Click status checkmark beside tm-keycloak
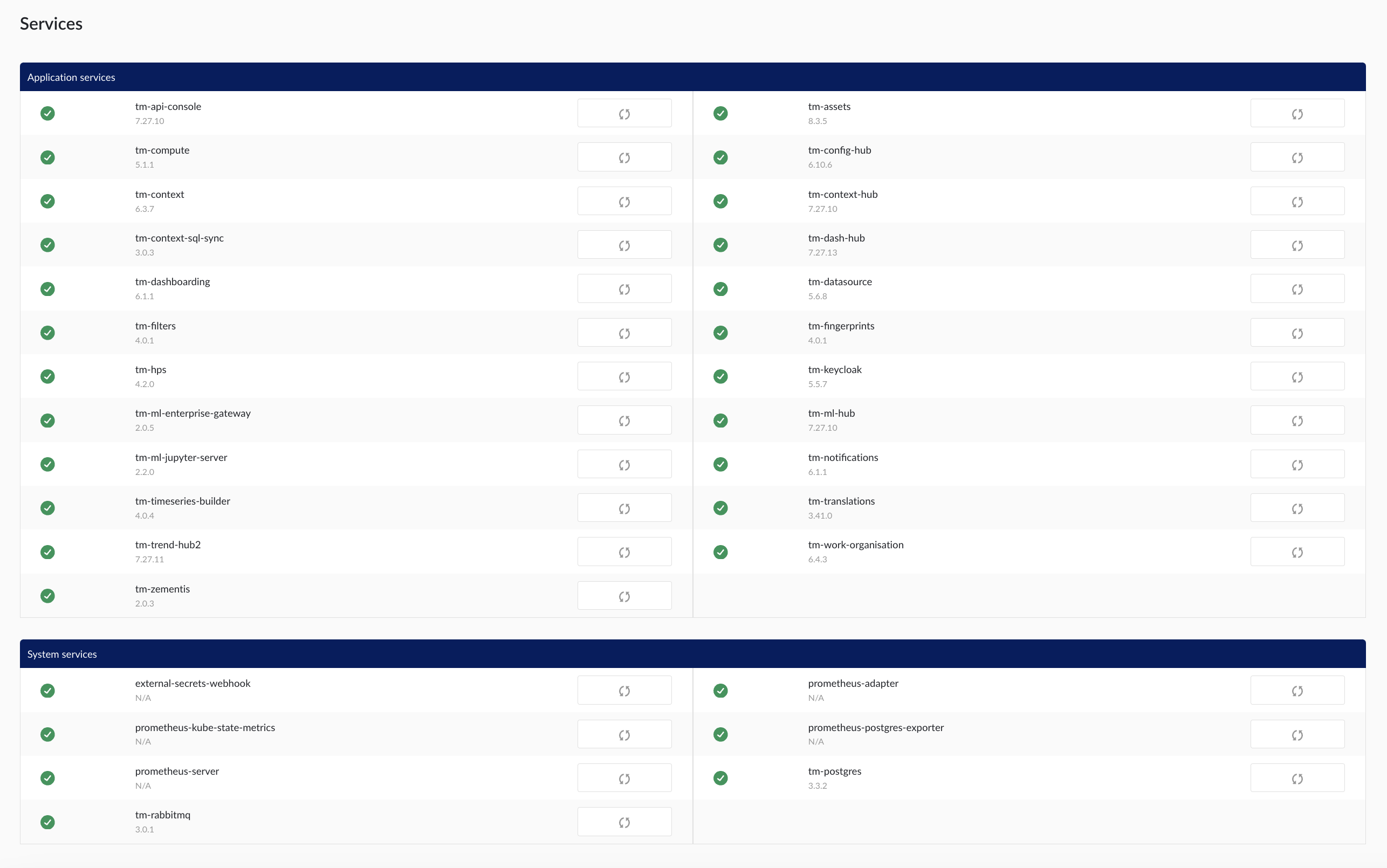Screen dimensions: 1387x868 click(720, 377)
